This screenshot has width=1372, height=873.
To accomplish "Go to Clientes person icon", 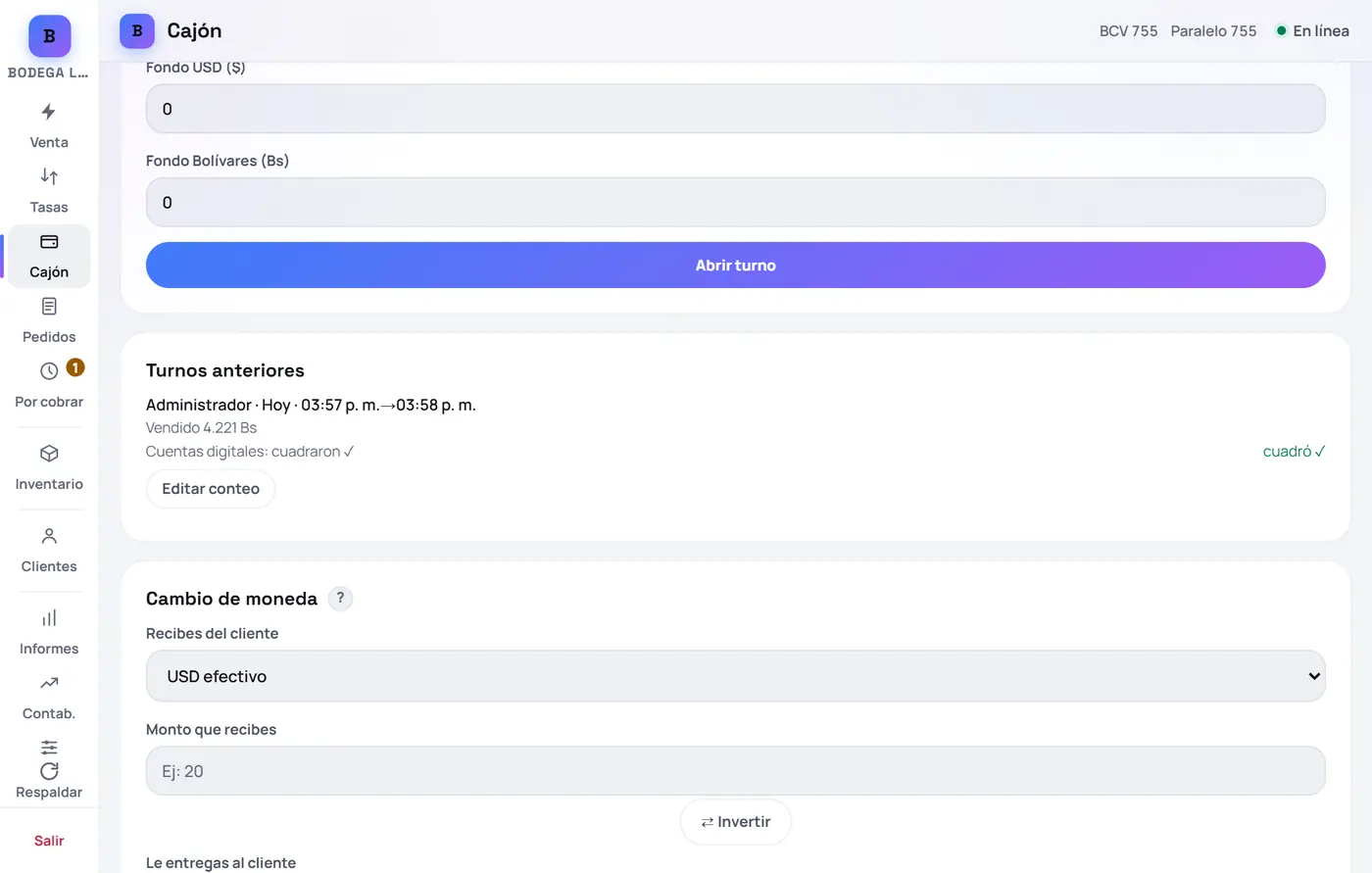I will [x=49, y=536].
